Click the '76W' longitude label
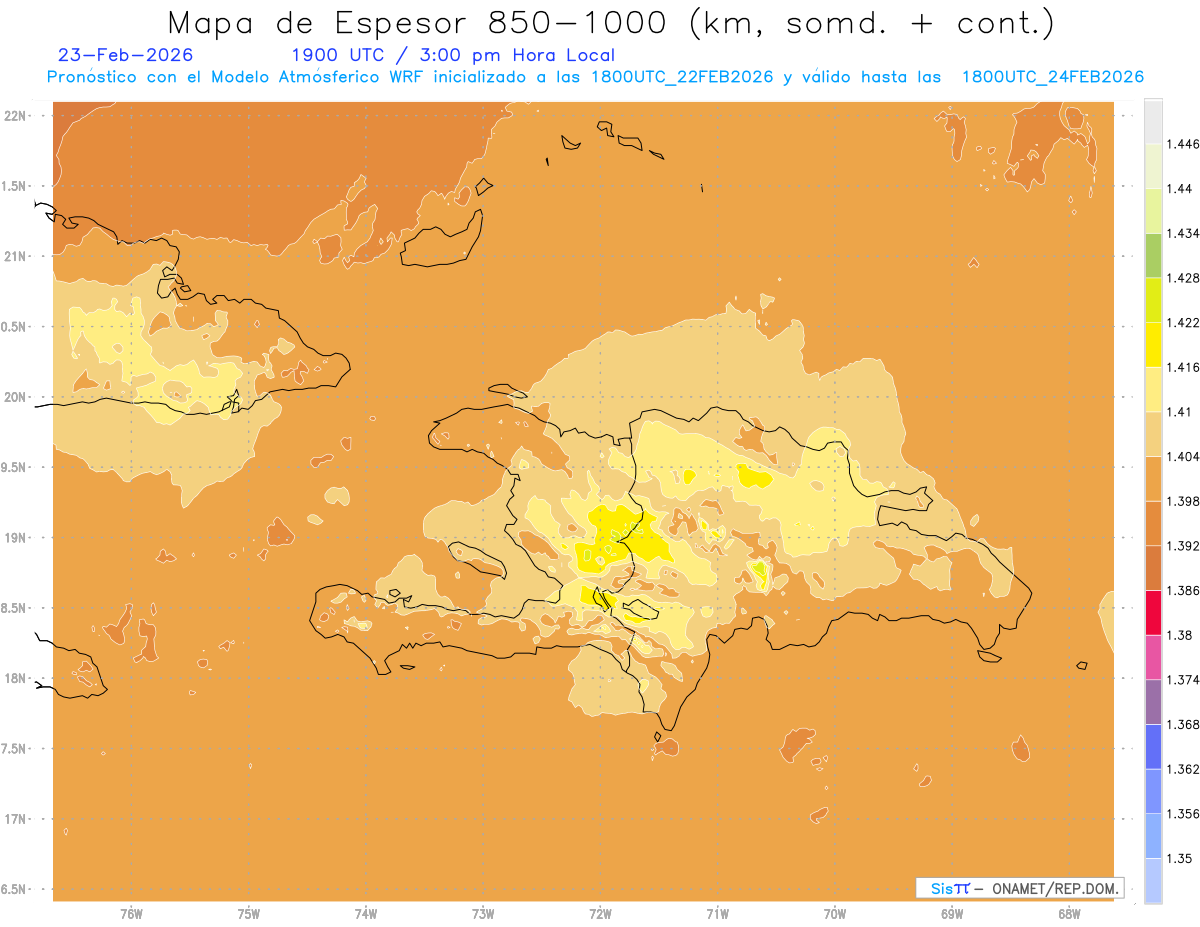Viewport: 1200px width, 927px height. (131, 914)
